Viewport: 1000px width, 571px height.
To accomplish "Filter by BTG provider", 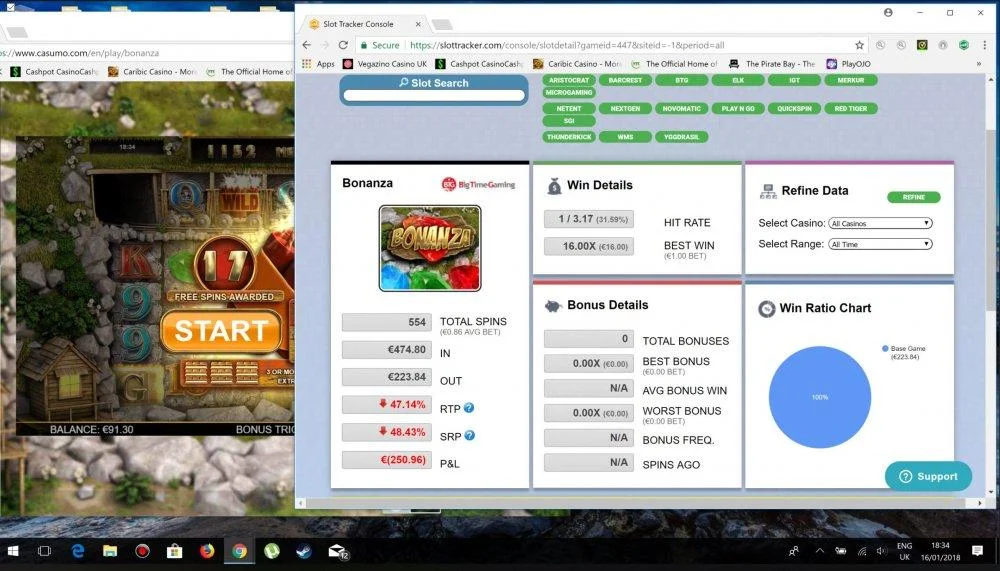I will point(681,80).
